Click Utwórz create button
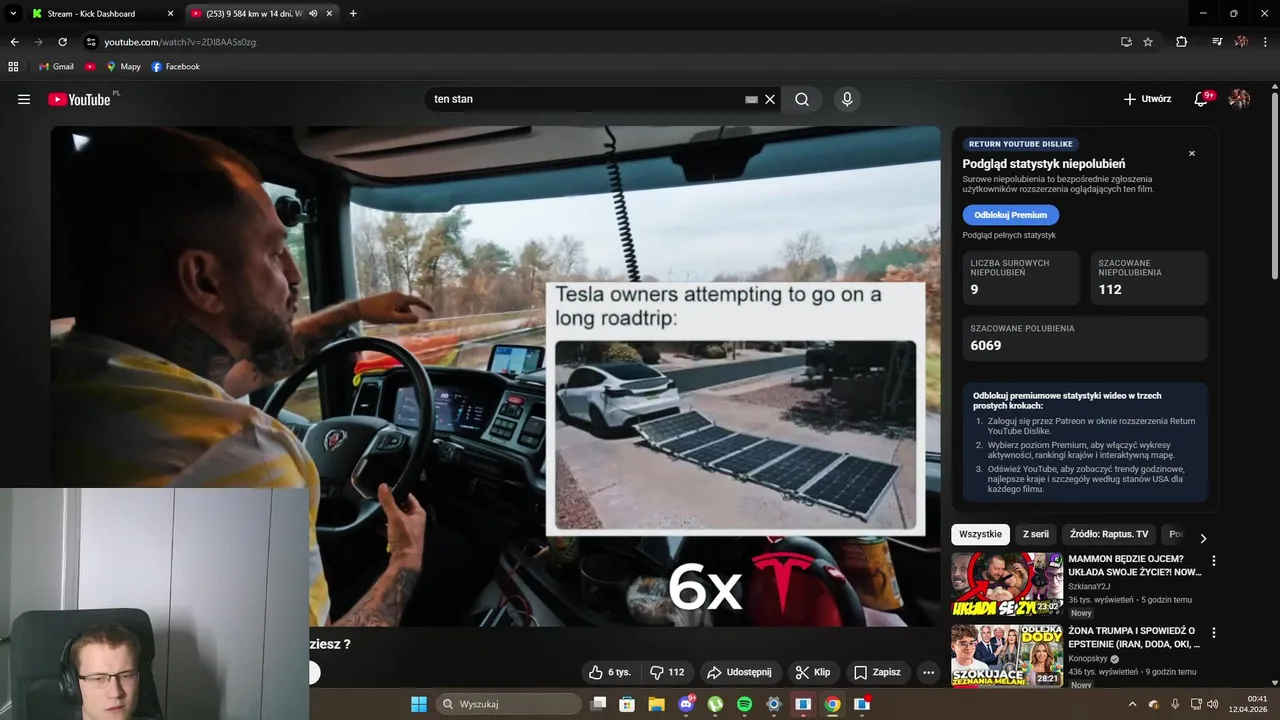This screenshot has height=720, width=1280. pos(1147,99)
